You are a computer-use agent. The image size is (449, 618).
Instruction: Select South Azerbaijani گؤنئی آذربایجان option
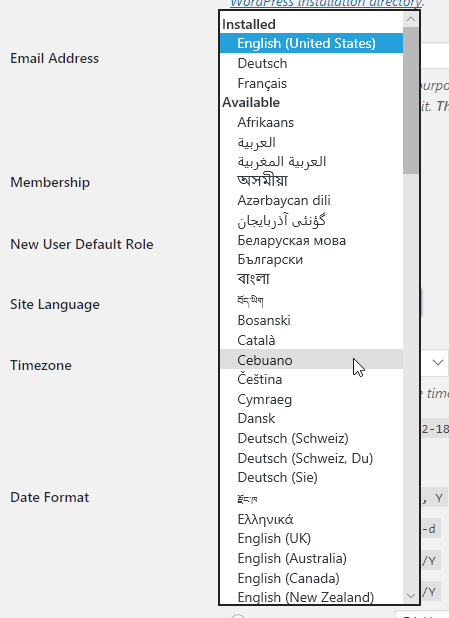[x=311, y=221]
